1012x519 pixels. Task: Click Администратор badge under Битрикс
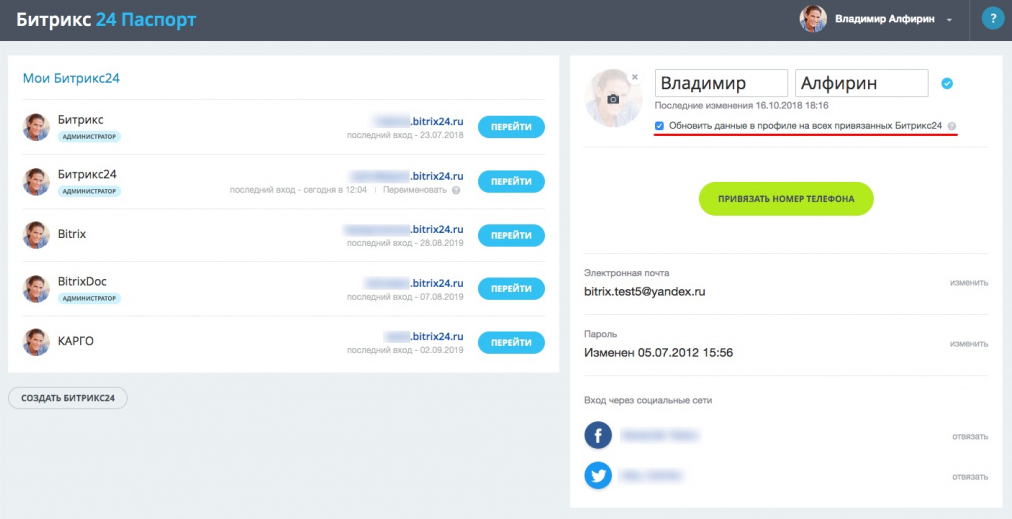click(89, 137)
